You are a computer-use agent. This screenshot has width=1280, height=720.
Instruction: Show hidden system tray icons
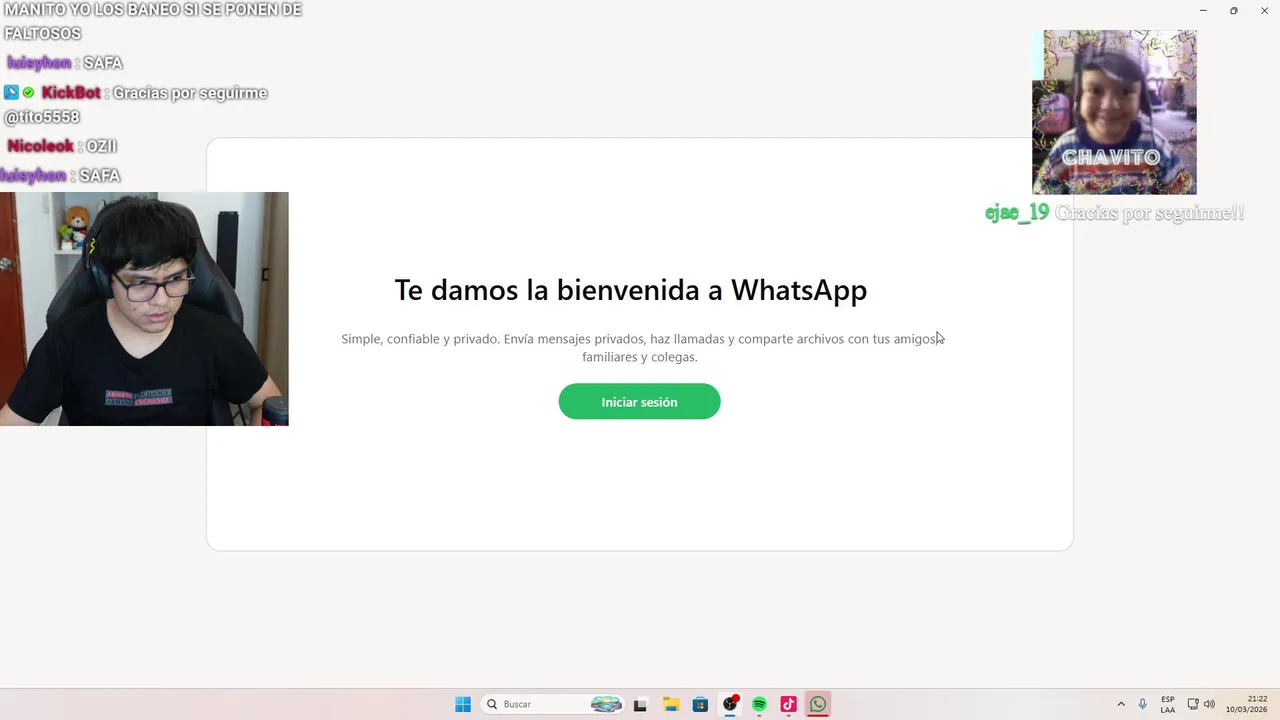[x=1121, y=704]
